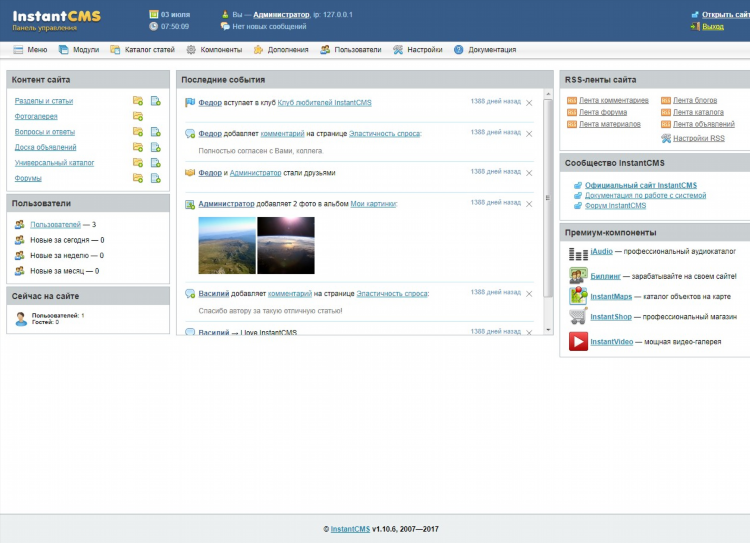Click RSS icon beside Лента объявлений
This screenshot has width=750, height=543.
point(666,124)
